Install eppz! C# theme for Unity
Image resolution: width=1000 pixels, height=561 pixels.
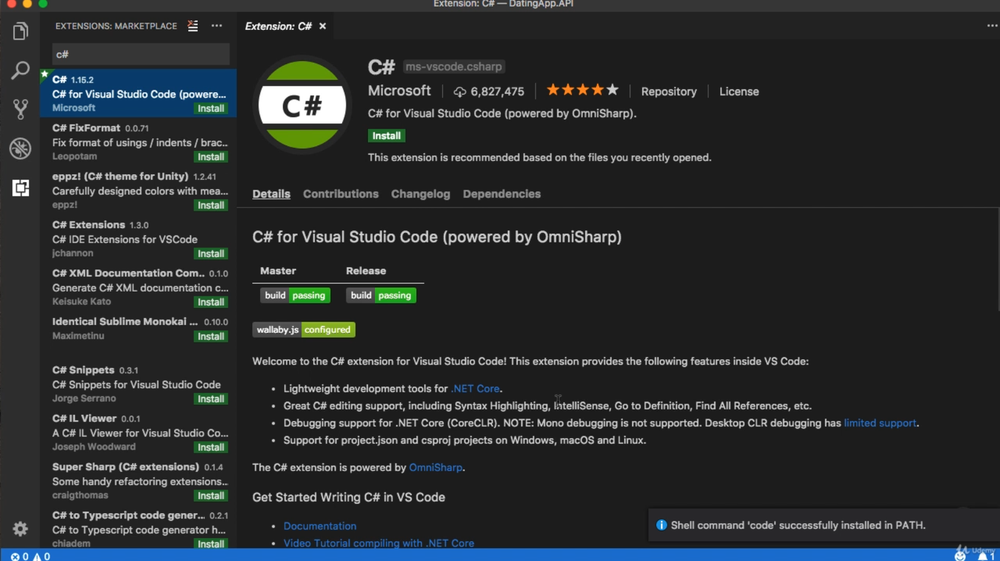211,205
